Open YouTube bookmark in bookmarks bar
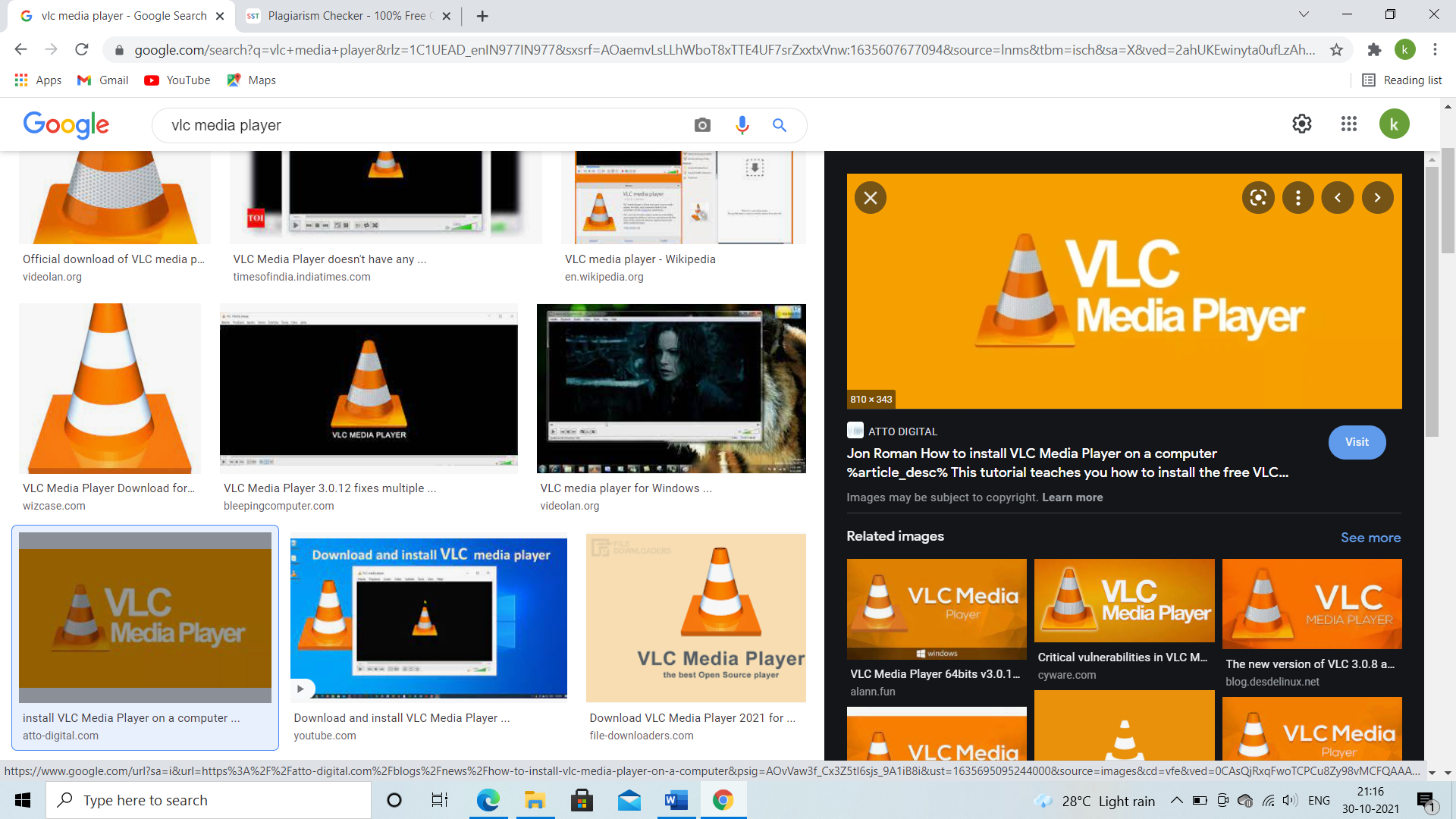 coord(177,80)
